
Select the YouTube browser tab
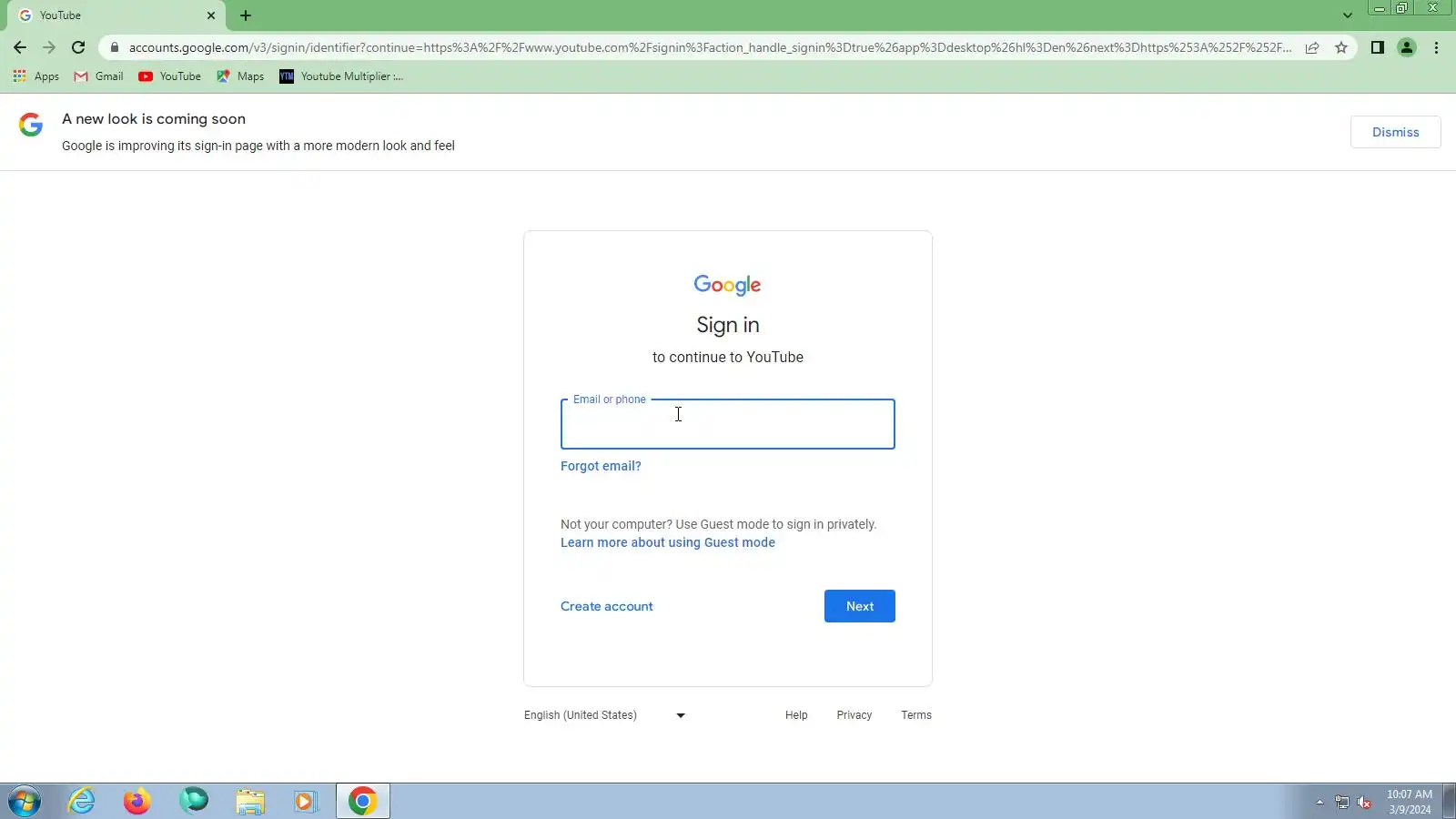(x=114, y=15)
